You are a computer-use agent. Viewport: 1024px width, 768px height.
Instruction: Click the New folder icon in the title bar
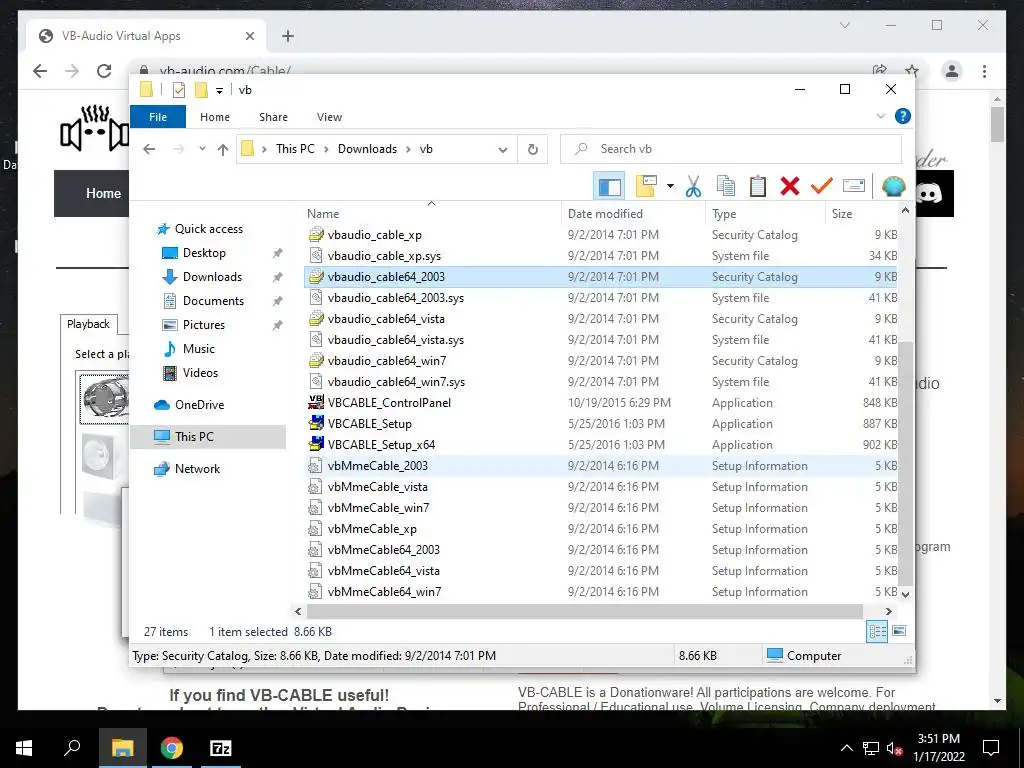[201, 90]
